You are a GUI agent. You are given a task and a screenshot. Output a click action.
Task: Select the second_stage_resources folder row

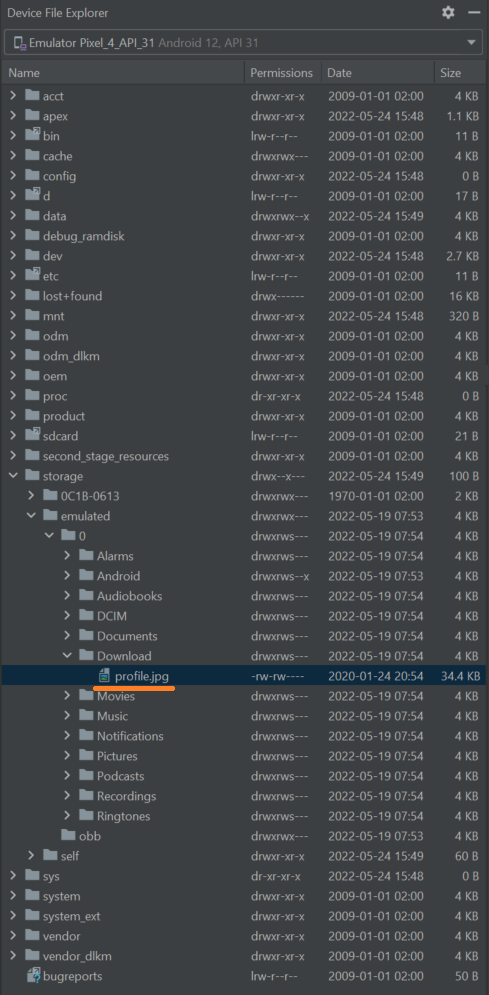244,456
